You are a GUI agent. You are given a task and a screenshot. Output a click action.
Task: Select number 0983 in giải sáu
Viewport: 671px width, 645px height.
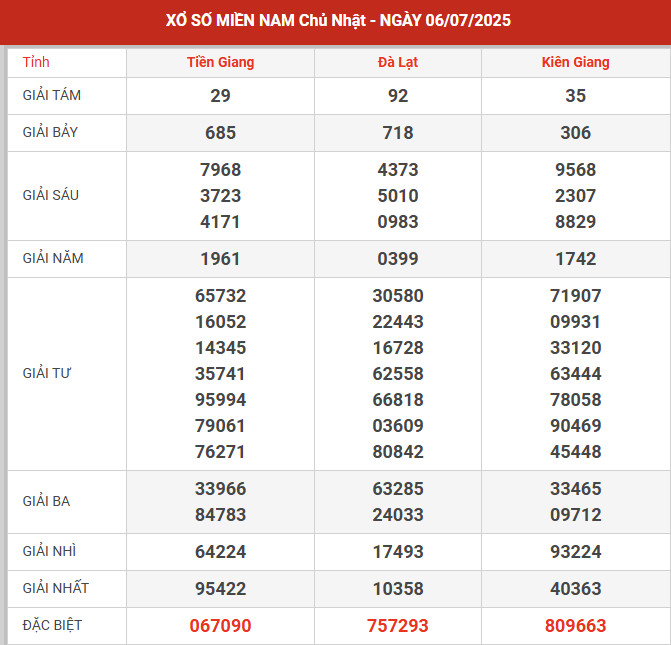398,222
